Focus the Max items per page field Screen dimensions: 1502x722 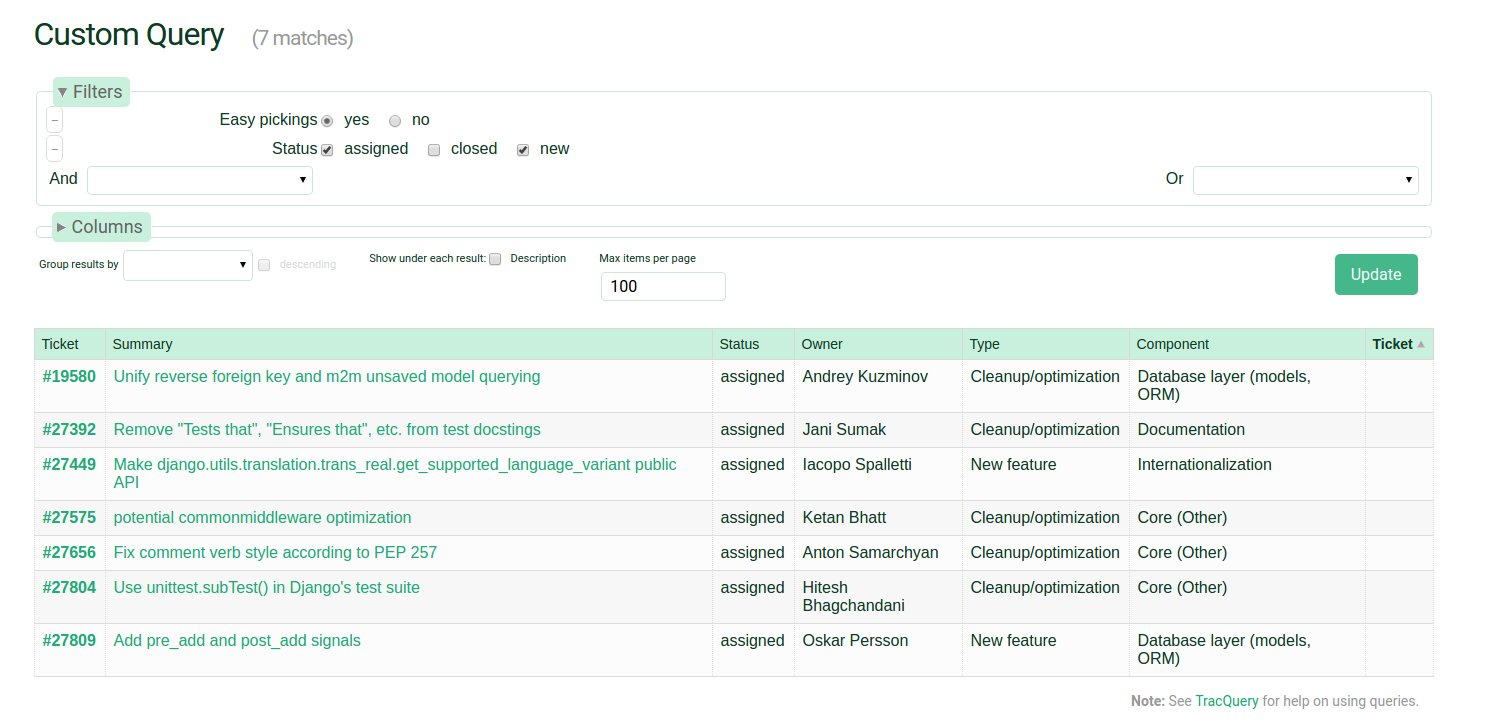coord(663,286)
